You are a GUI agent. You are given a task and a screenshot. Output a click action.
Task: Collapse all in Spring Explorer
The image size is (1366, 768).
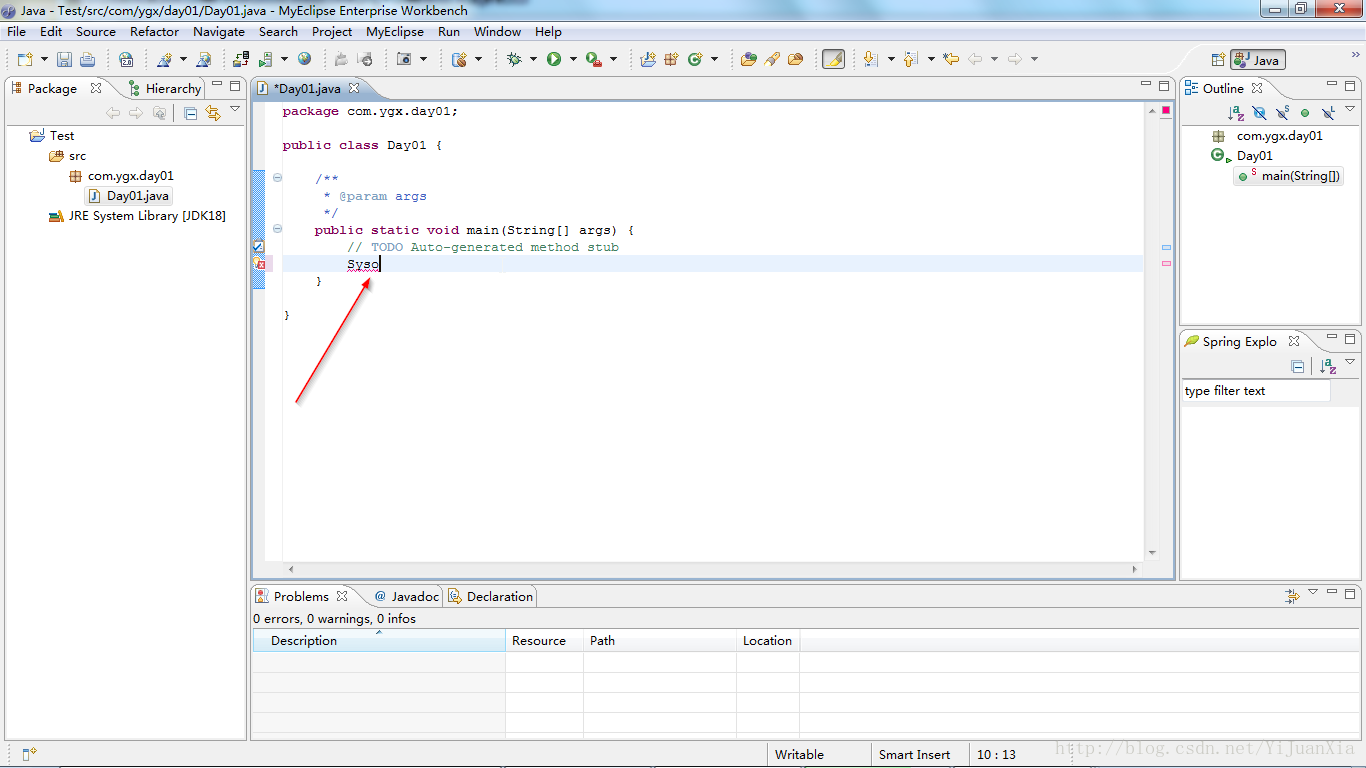(x=1298, y=366)
